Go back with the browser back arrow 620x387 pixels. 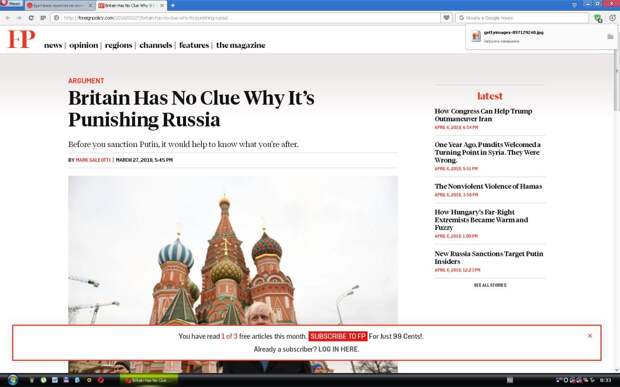point(8,18)
